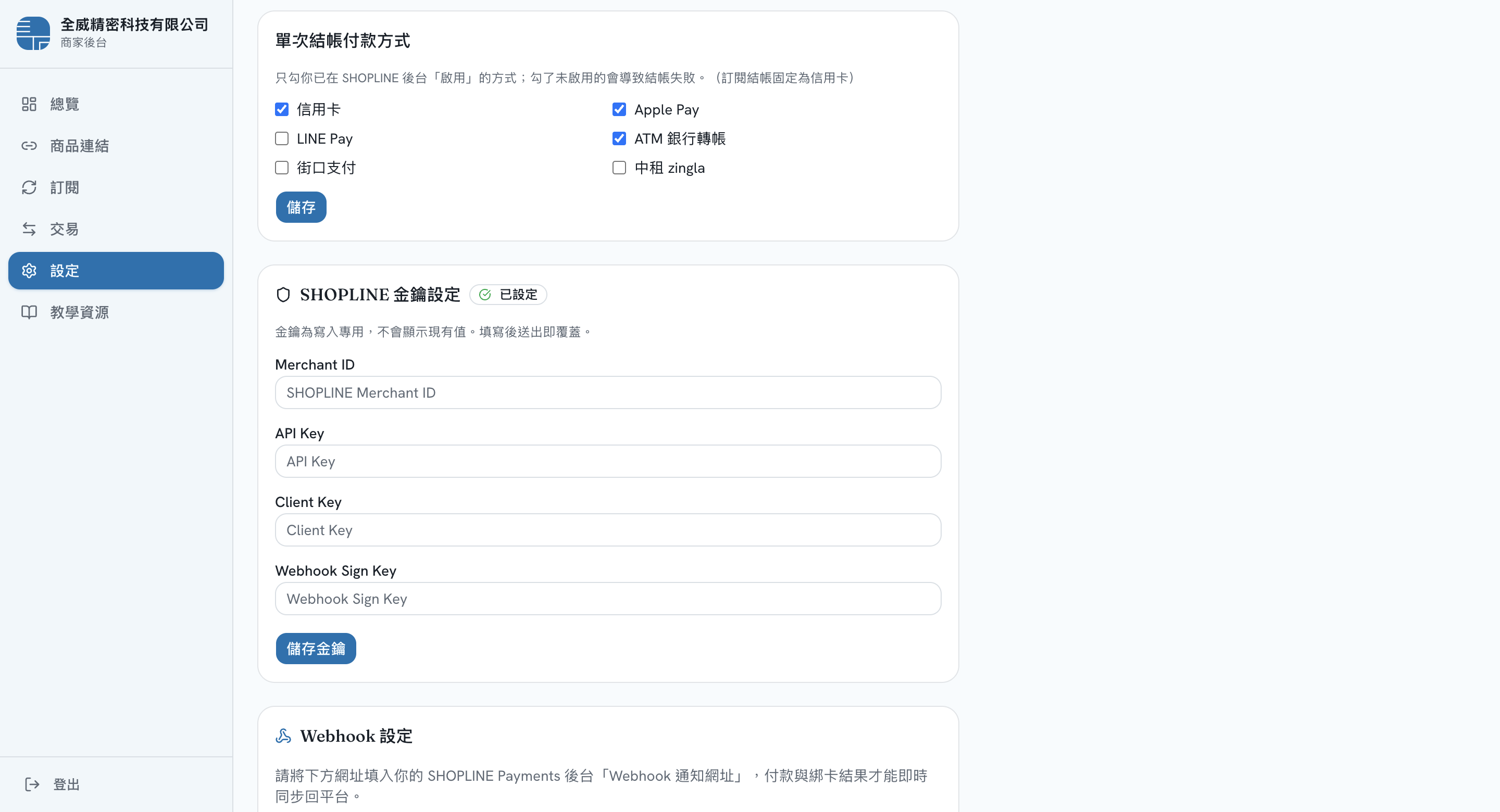Focus the Webhook Sign Key input field

tap(608, 599)
